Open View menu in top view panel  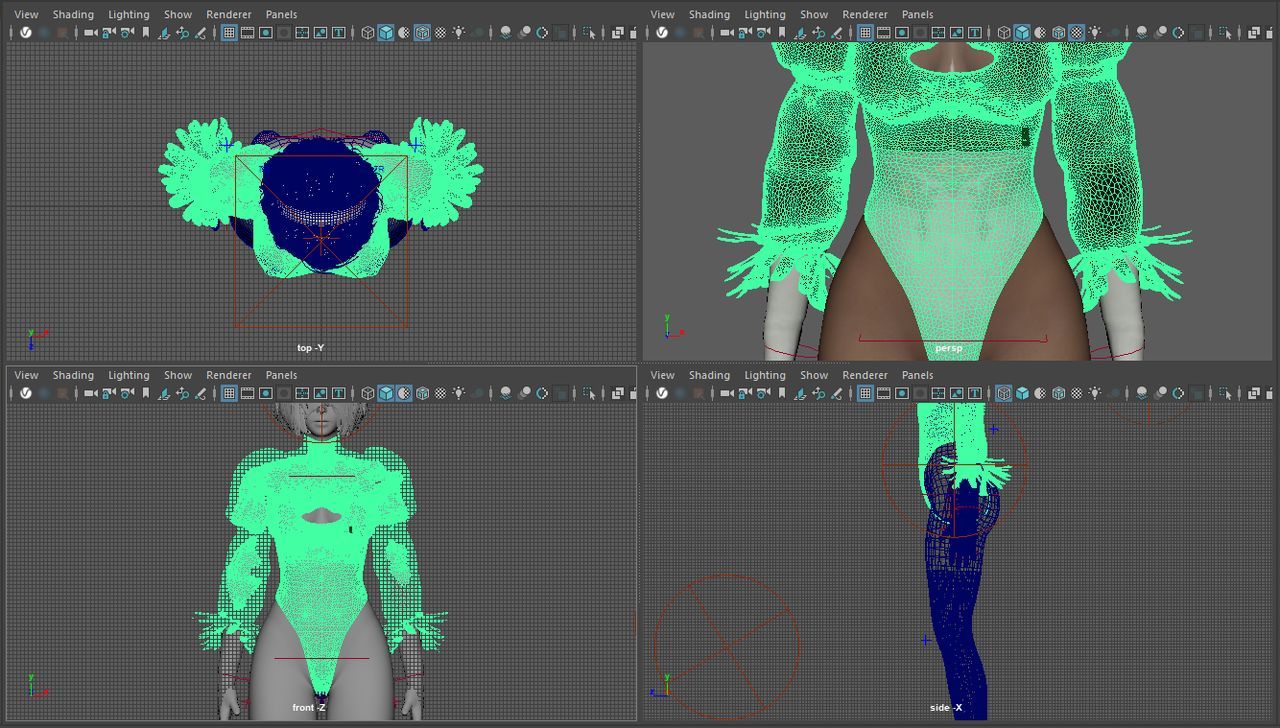(x=26, y=14)
